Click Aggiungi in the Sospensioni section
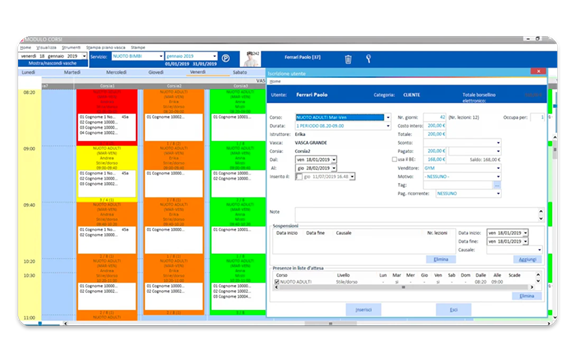This screenshot has height=362, width=576. click(x=527, y=259)
